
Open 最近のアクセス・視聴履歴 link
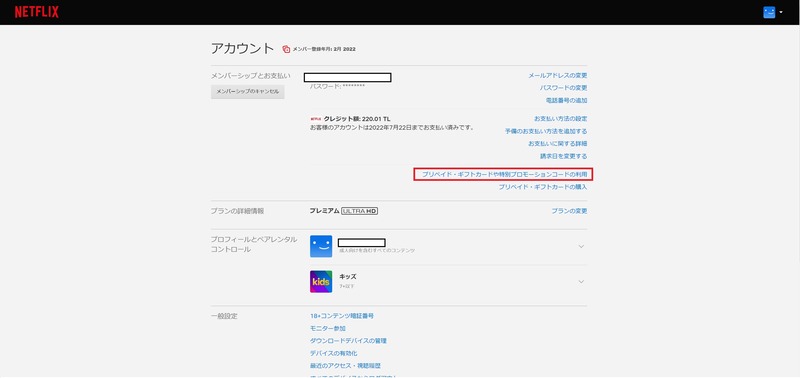click(345, 366)
